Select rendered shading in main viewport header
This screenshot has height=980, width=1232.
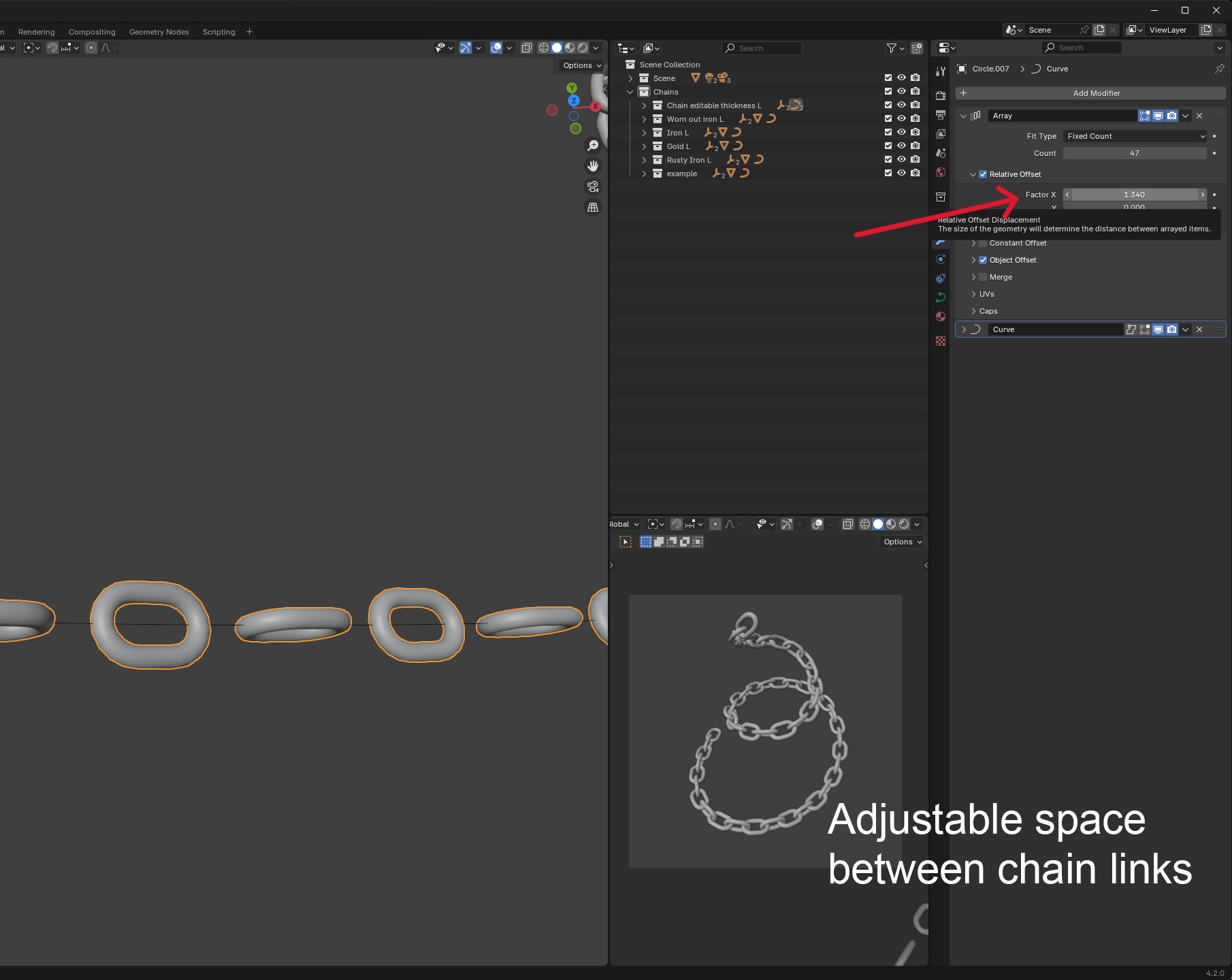583,48
